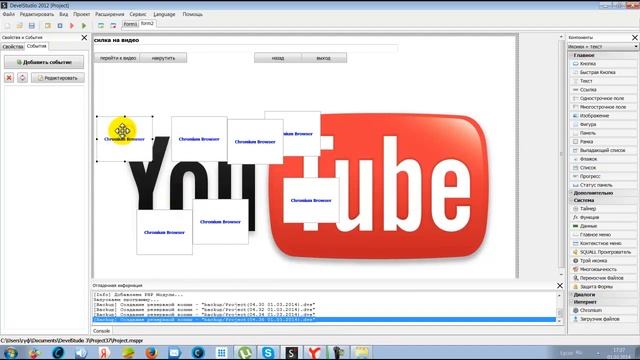640x360 pixels.
Task: Open the Вид menu
Action: 64,14
